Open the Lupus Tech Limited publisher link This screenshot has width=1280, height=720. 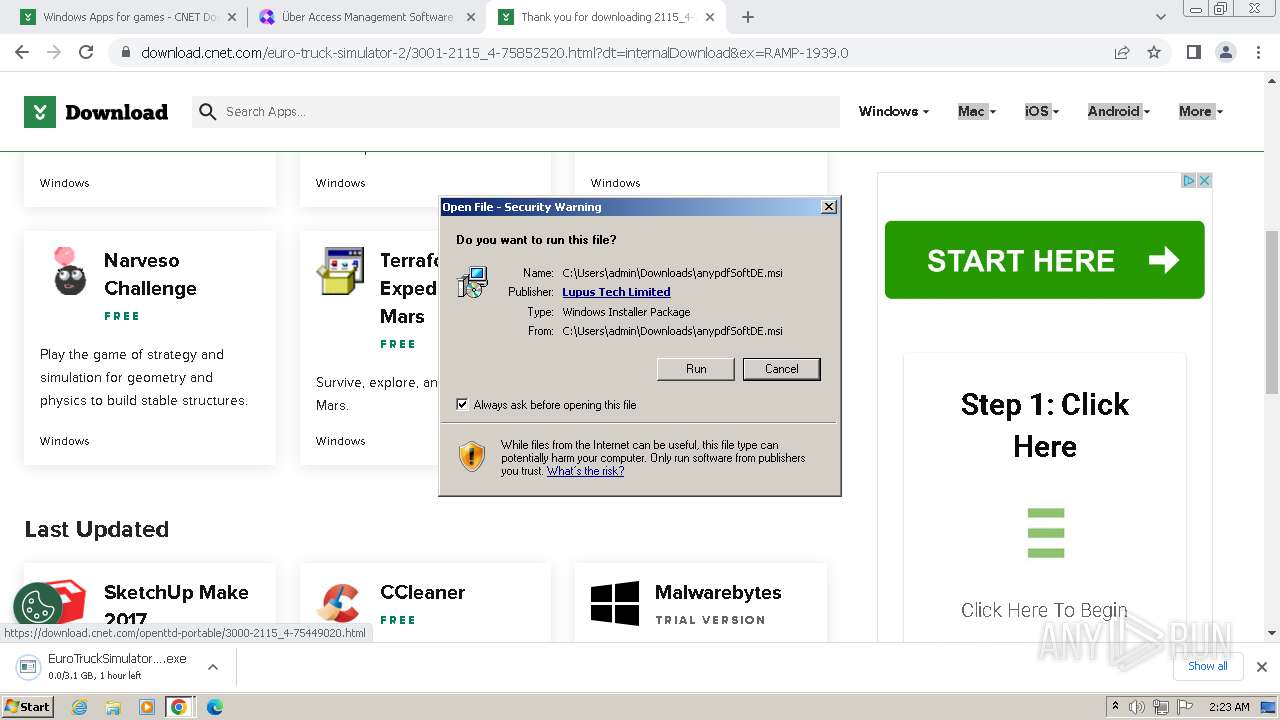pyautogui.click(x=616, y=292)
